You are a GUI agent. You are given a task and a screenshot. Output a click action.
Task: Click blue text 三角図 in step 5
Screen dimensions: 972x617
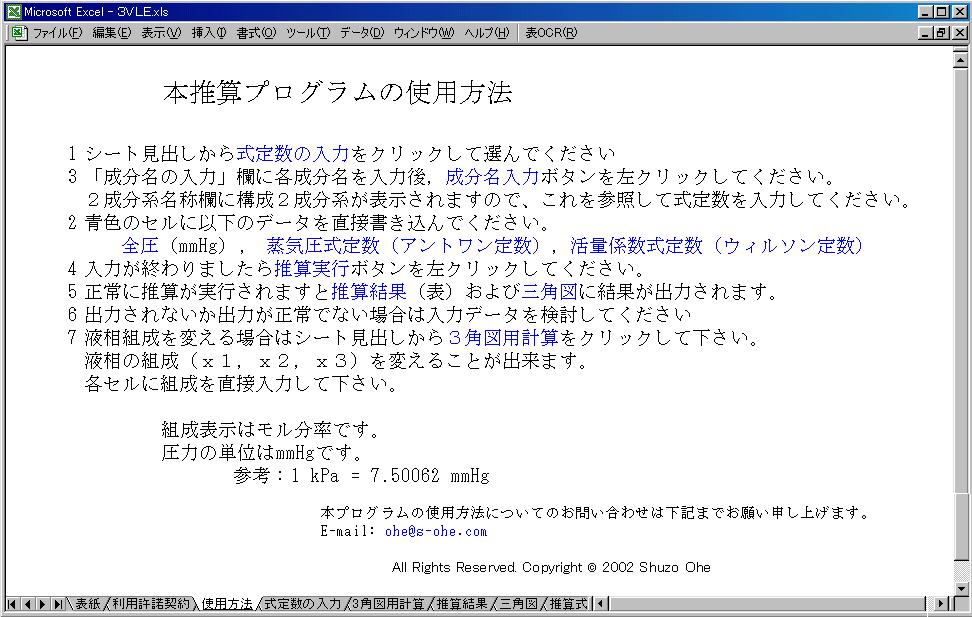coord(549,291)
